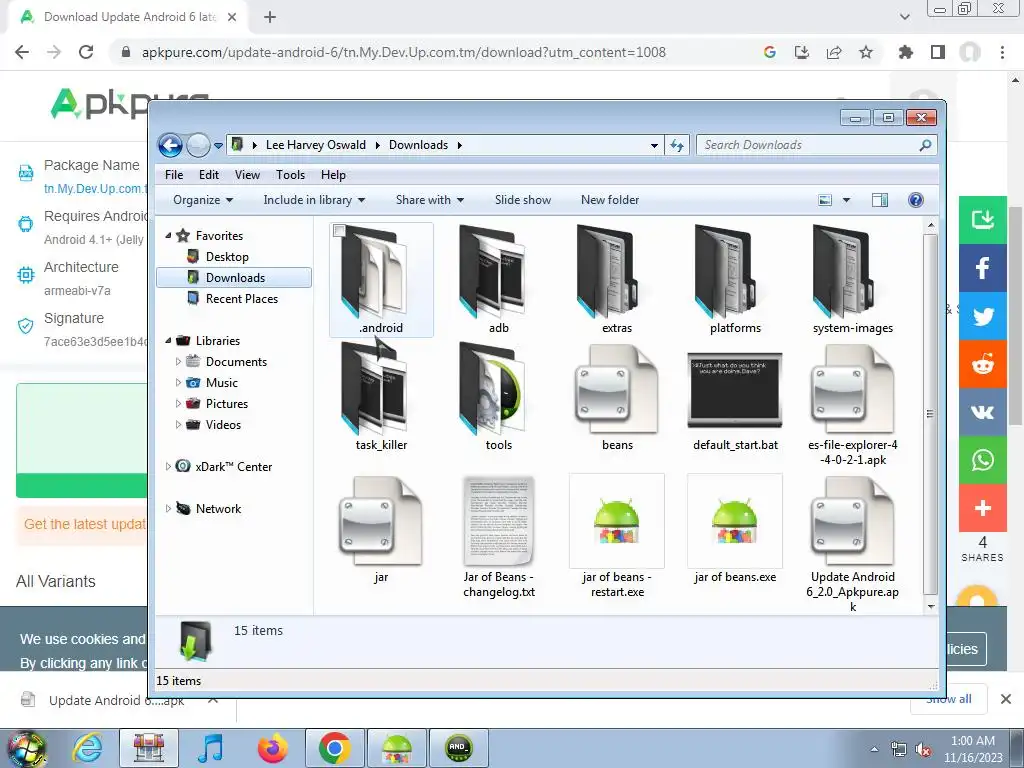The height and width of the screenshot is (768, 1024).
Task: Expand the Videos library node
Action: coord(178,424)
